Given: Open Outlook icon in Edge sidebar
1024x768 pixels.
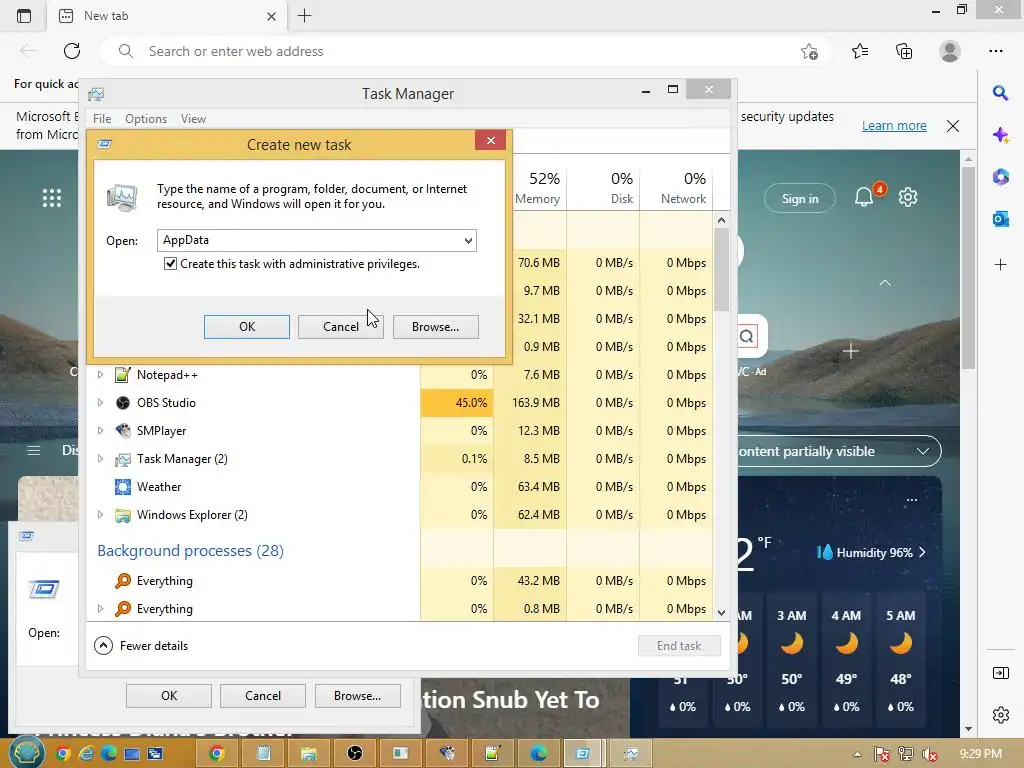Looking at the screenshot, I should (1000, 219).
